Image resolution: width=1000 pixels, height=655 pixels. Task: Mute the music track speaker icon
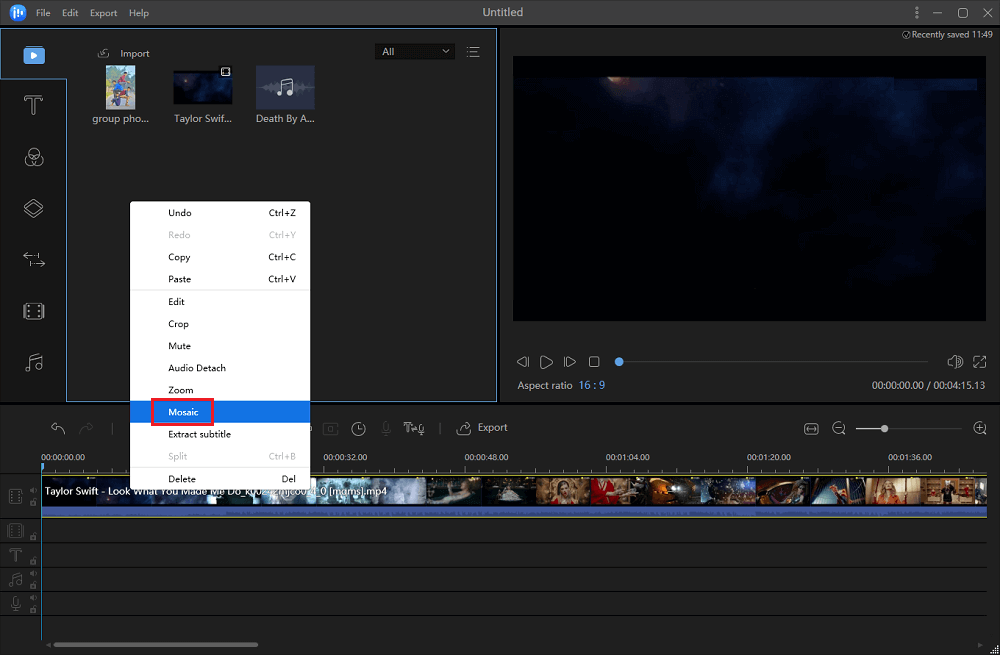pyautogui.click(x=33, y=573)
